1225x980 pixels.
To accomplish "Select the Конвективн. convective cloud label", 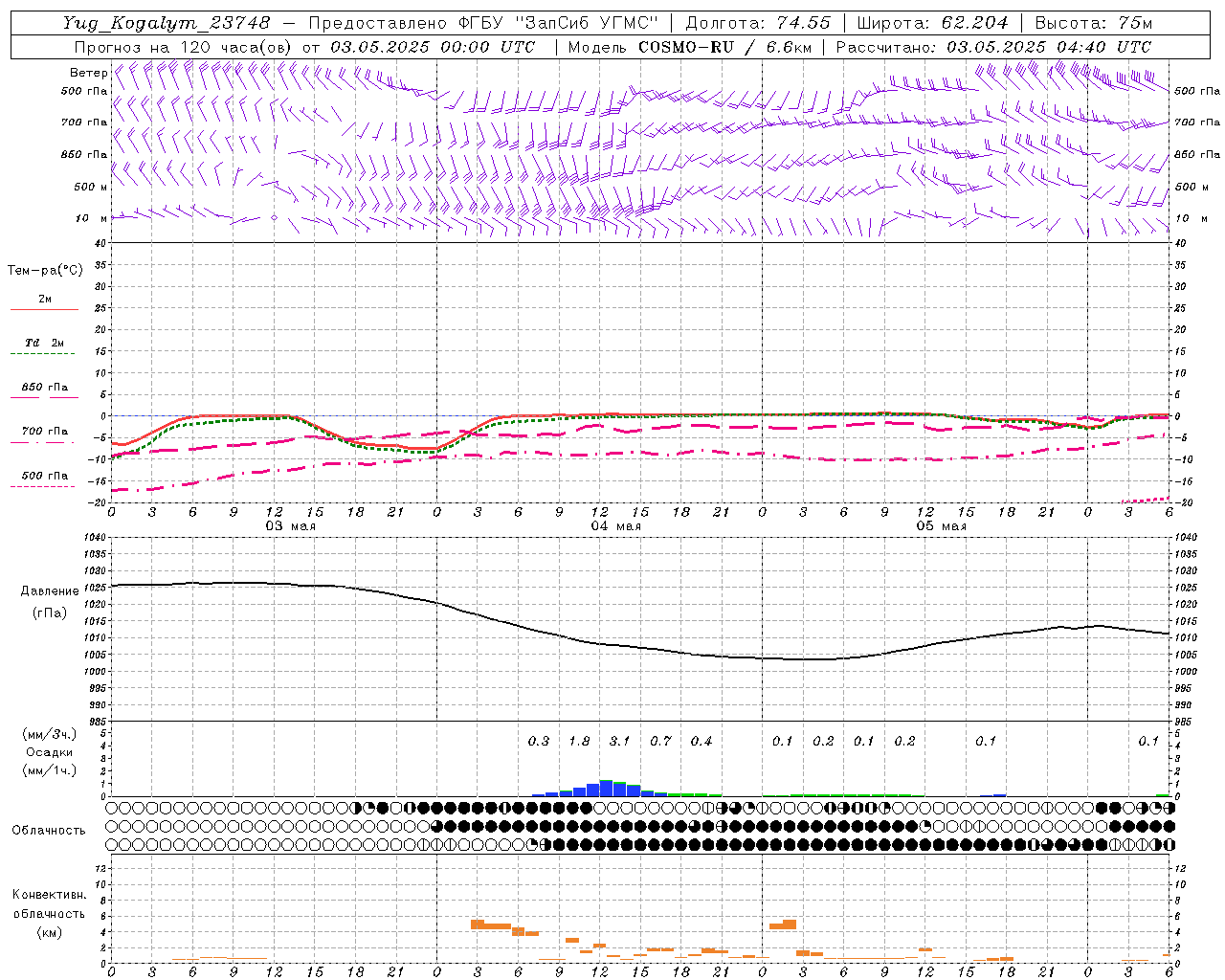I will point(49,895).
